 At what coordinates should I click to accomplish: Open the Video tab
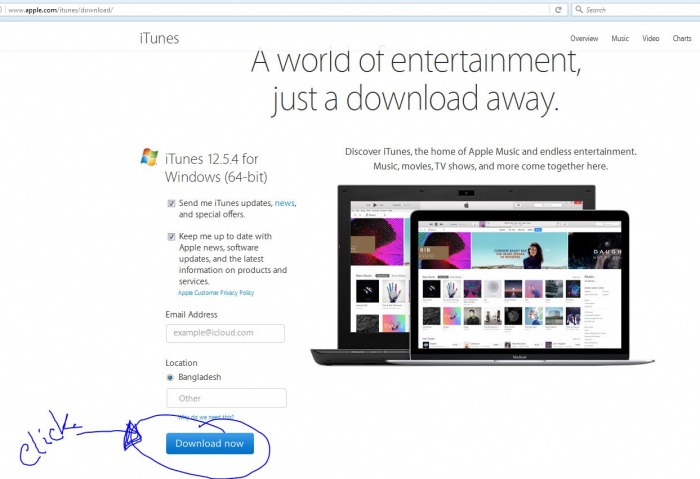click(x=650, y=38)
